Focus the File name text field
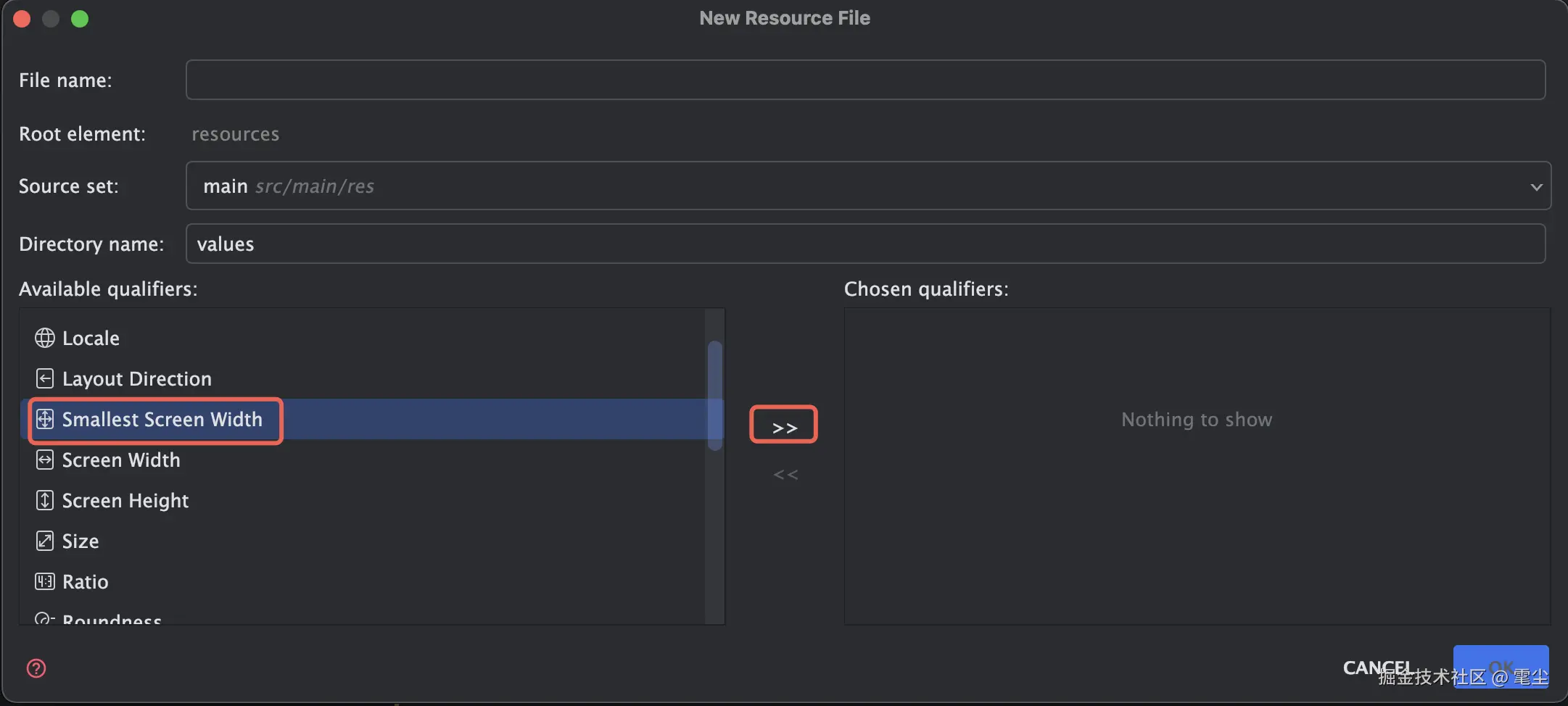This screenshot has width=1568, height=706. pyautogui.click(x=865, y=80)
